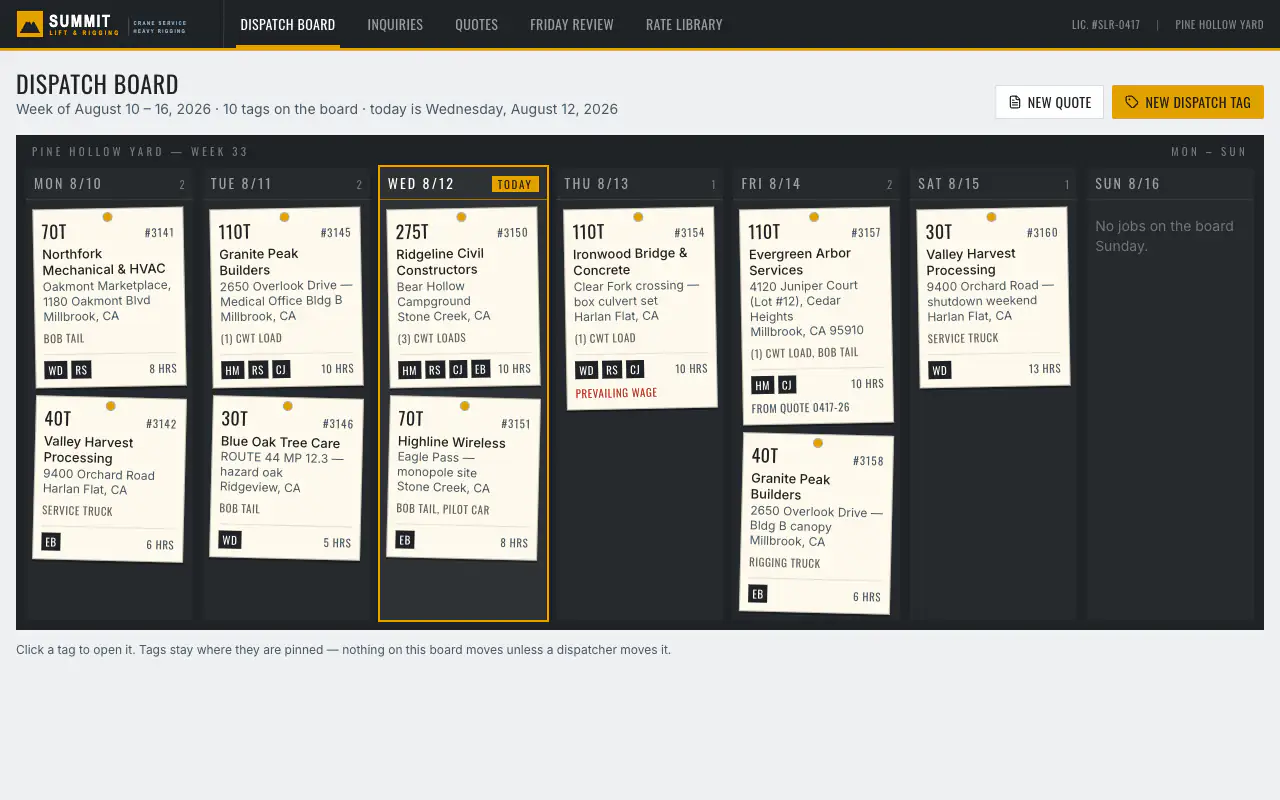Open the Ironwood Bridge & Concrete tag
The width and height of the screenshot is (1280, 800).
click(640, 307)
